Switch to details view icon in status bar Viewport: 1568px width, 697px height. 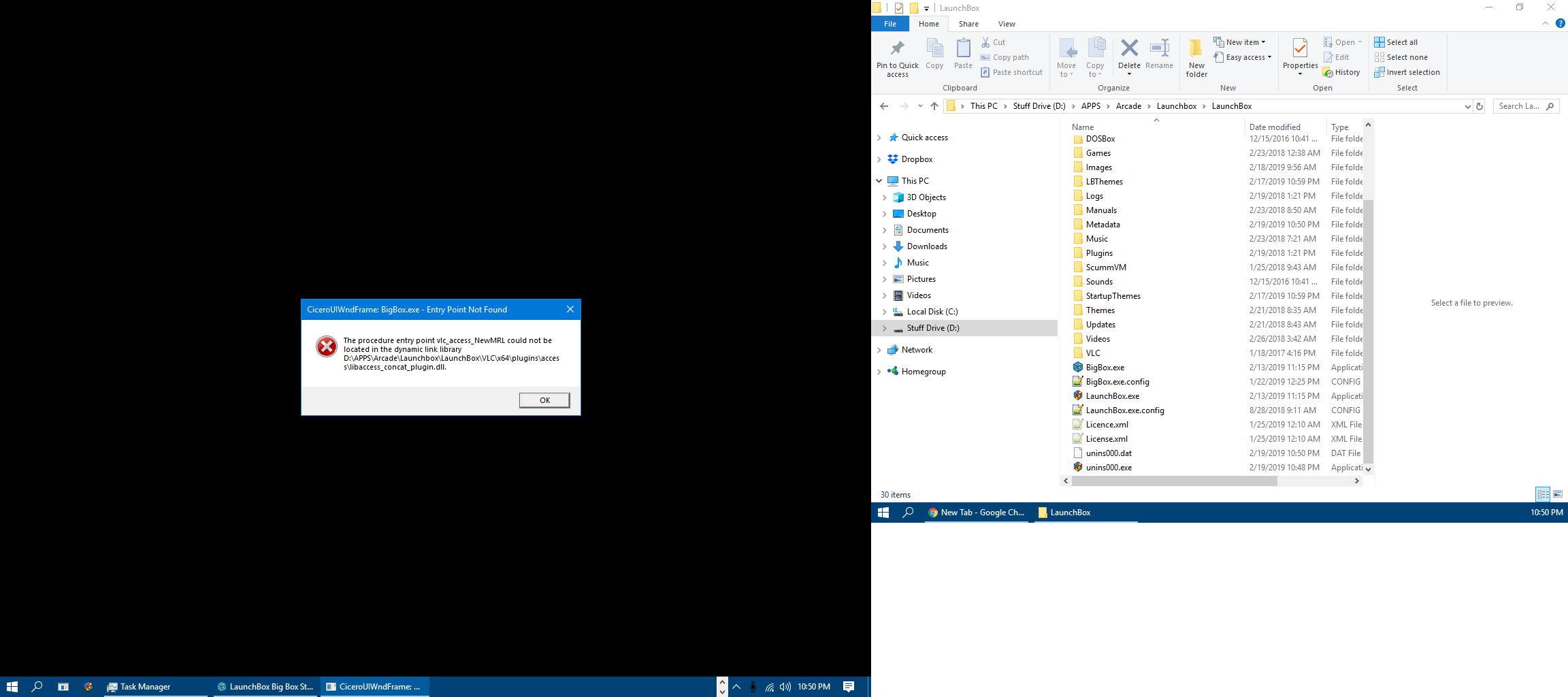(1542, 494)
